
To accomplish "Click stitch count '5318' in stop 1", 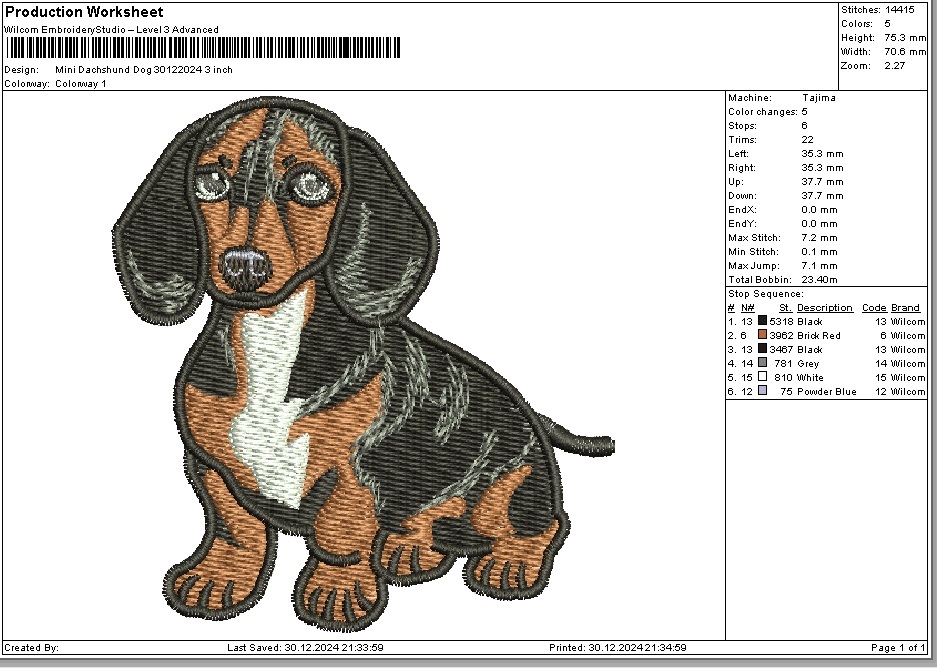I will [x=781, y=322].
